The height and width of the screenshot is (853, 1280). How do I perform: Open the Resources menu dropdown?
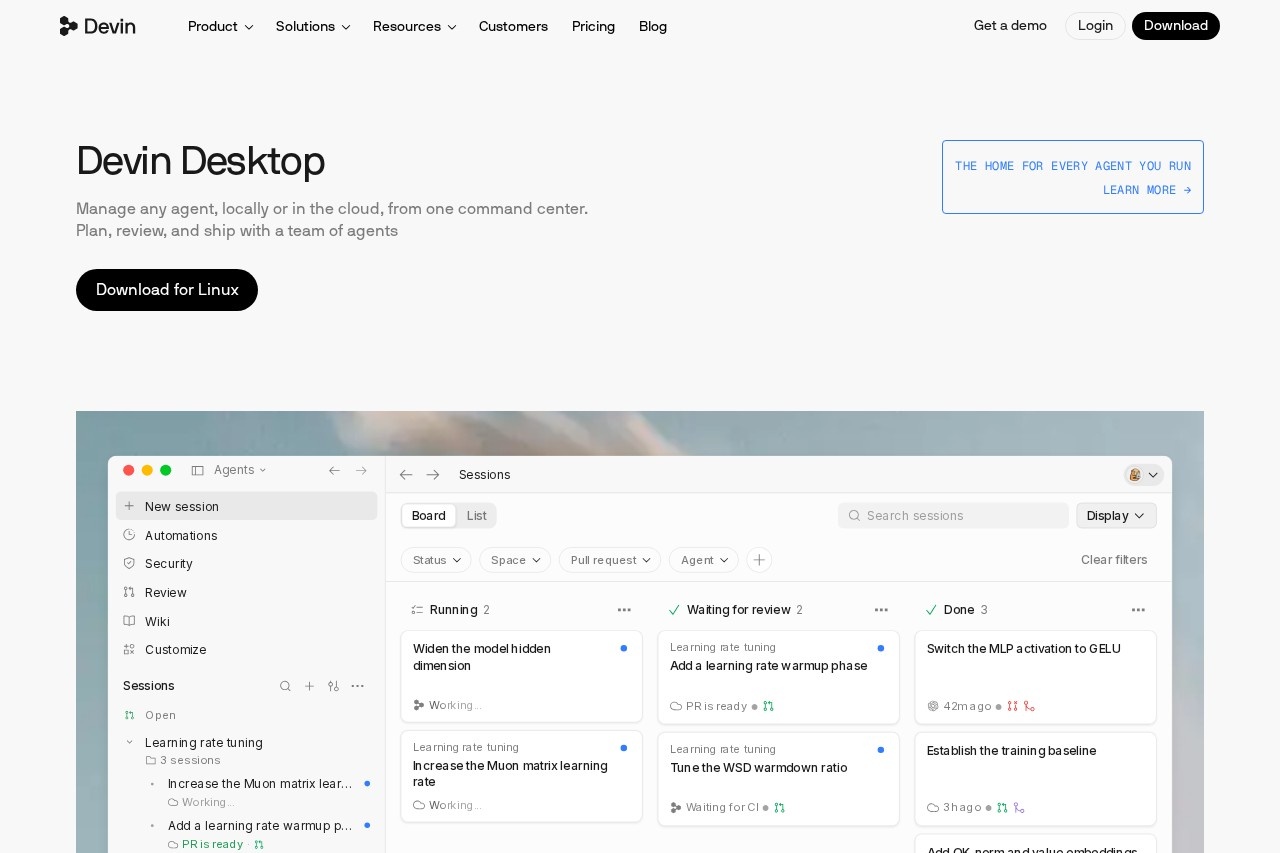coord(415,26)
